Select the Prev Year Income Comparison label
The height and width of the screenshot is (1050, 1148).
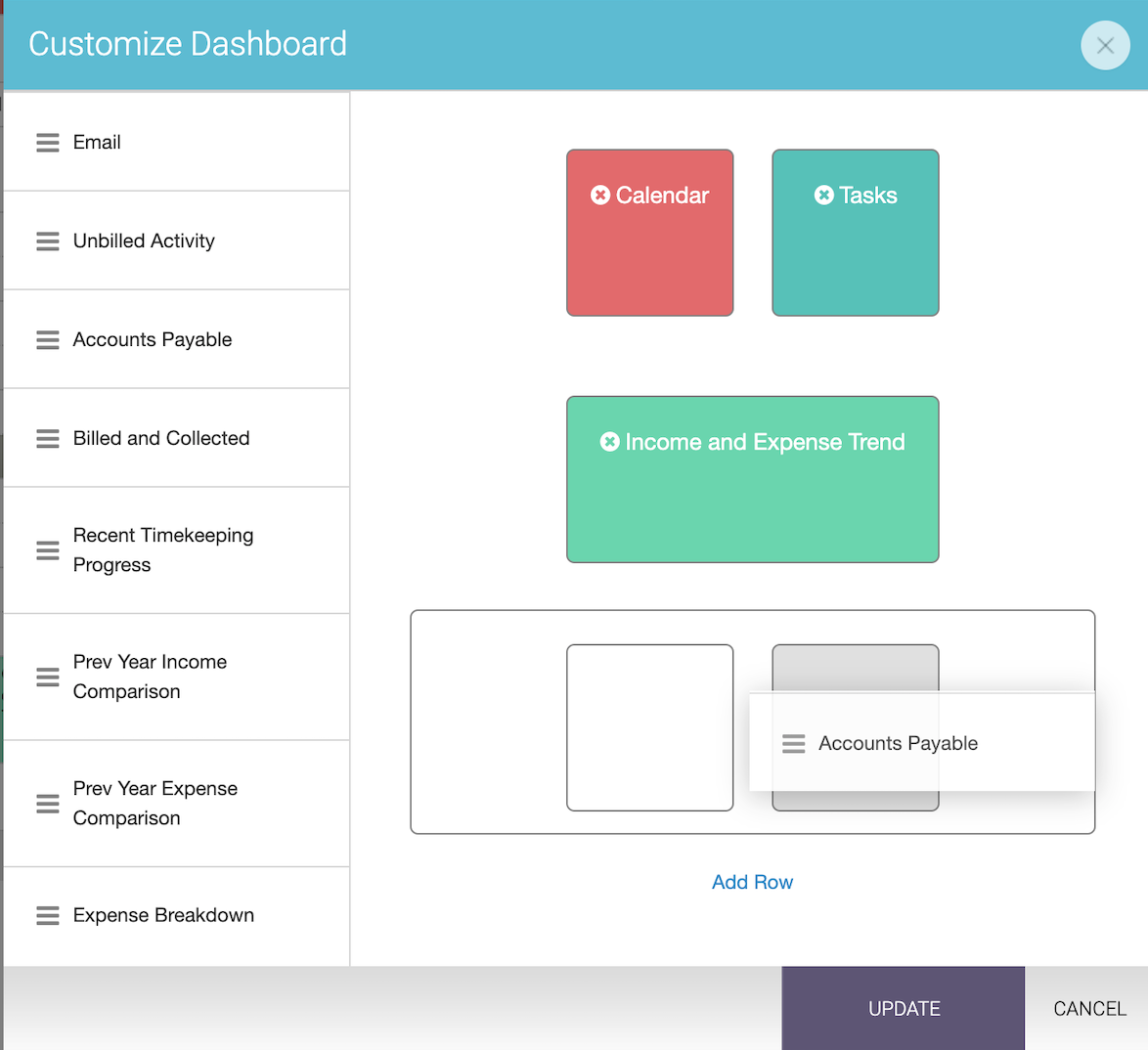click(150, 677)
